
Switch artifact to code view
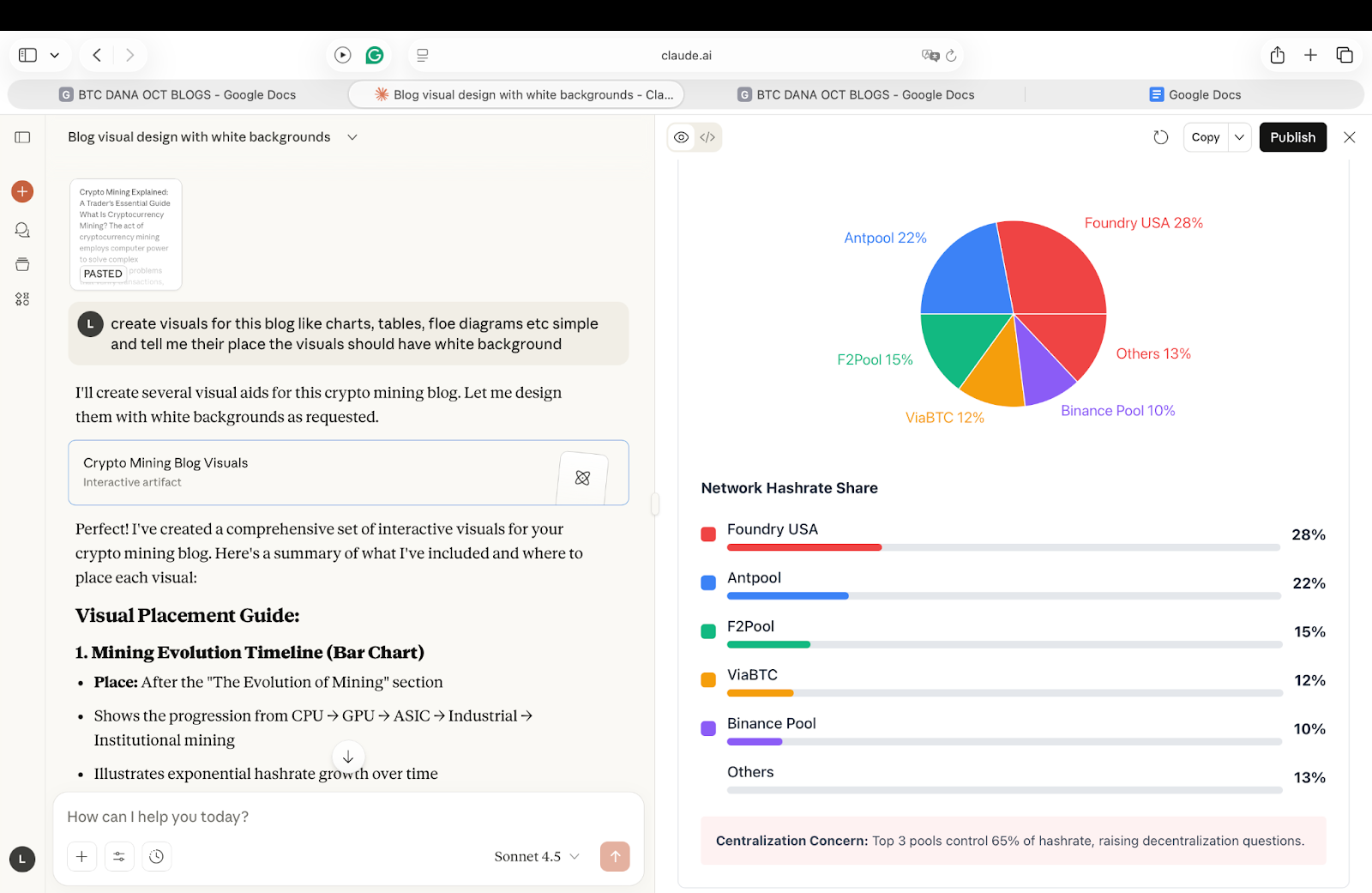(x=707, y=137)
